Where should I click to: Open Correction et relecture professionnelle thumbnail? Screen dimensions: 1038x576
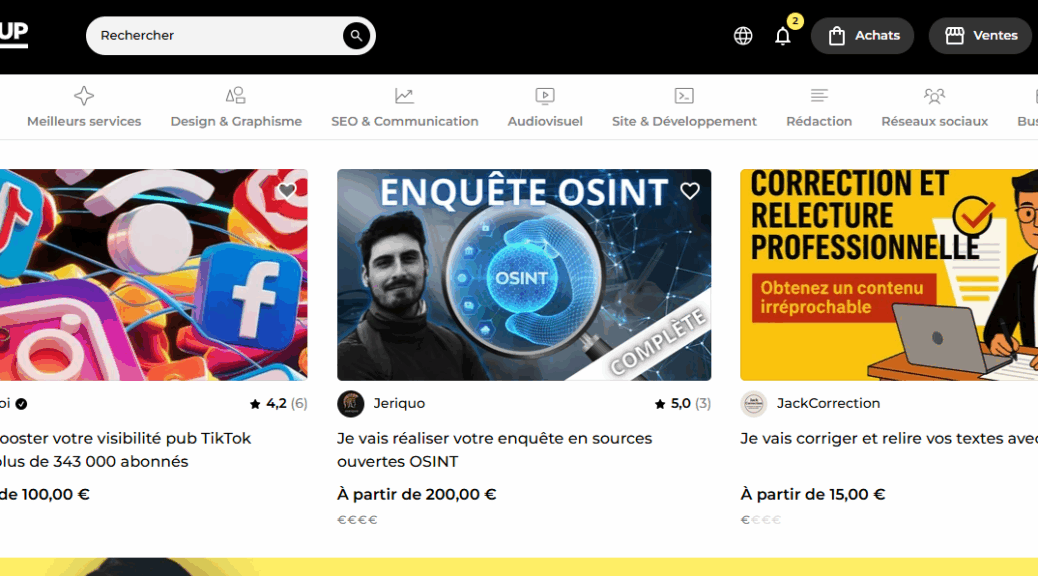coord(889,275)
